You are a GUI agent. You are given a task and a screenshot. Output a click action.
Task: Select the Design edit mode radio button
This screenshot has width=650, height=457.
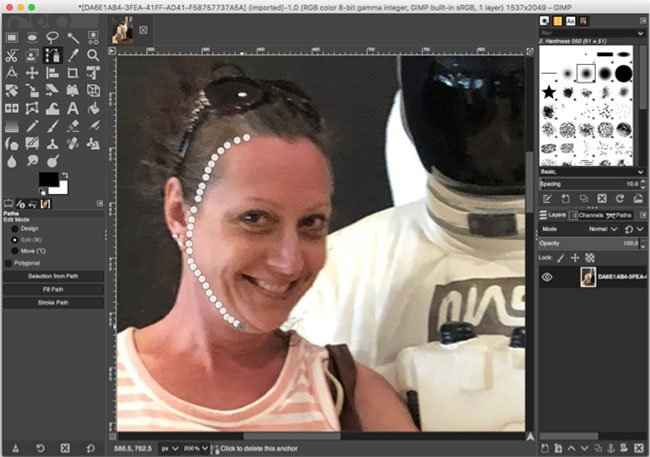(x=14, y=228)
